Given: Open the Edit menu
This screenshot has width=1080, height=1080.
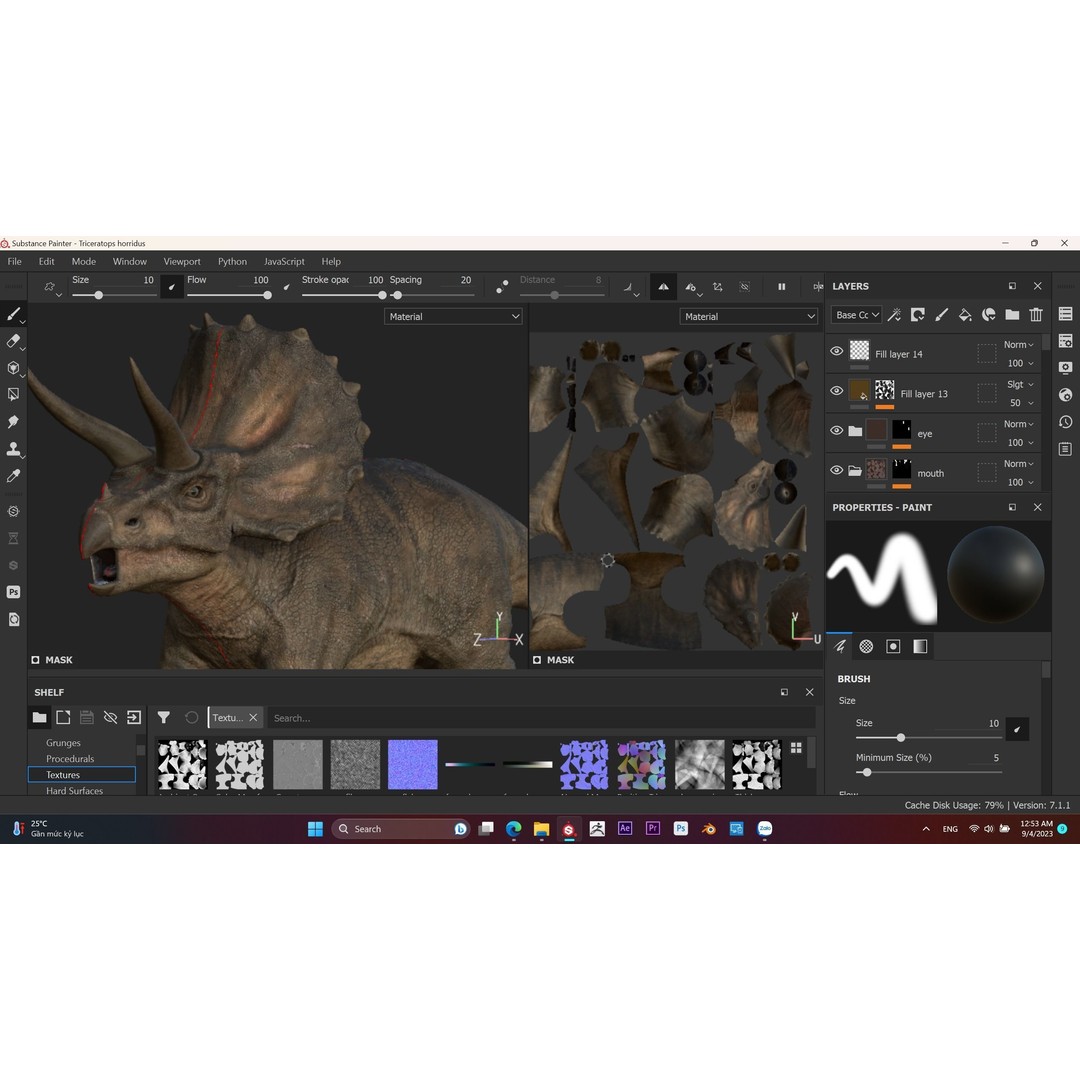Looking at the screenshot, I should coord(46,262).
